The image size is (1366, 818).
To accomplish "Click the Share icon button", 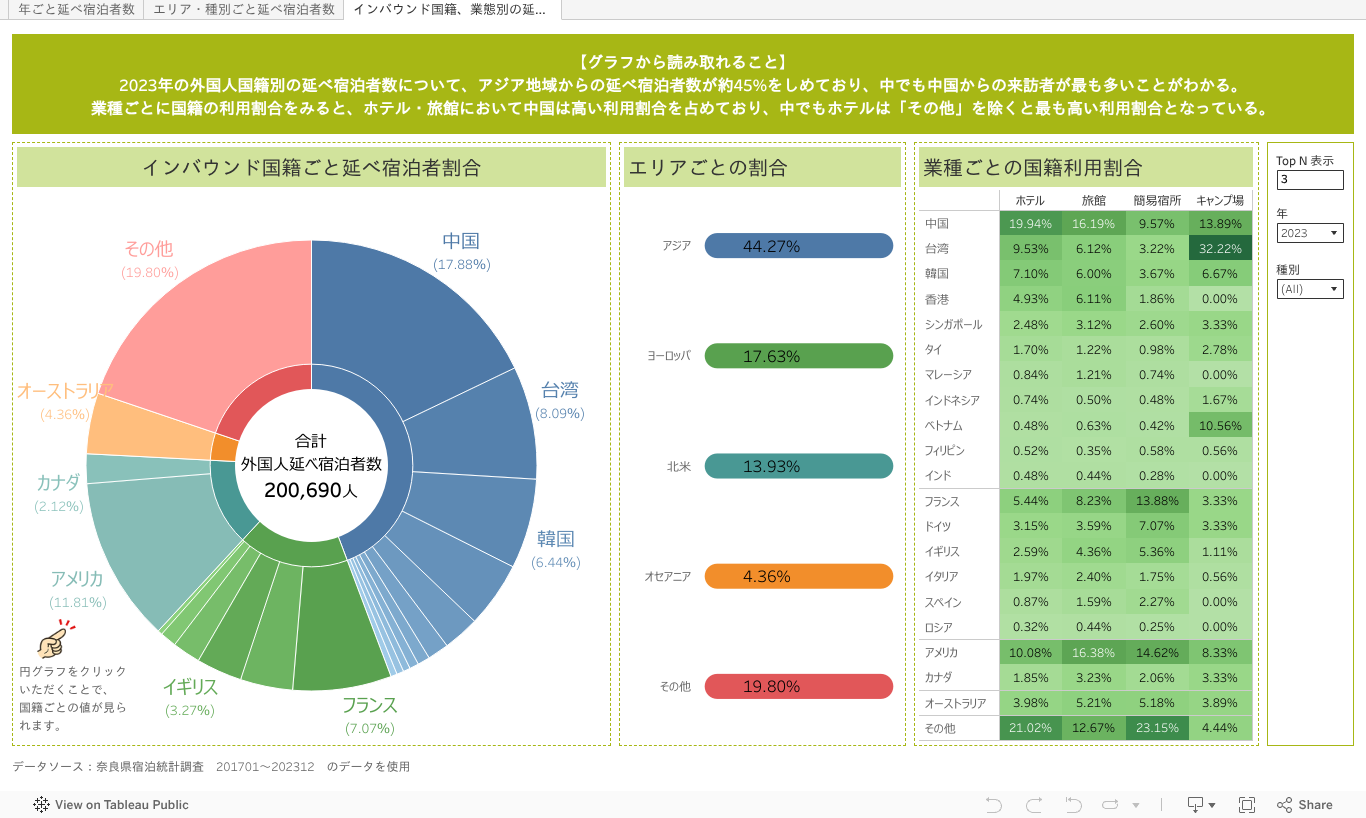I will (1305, 804).
